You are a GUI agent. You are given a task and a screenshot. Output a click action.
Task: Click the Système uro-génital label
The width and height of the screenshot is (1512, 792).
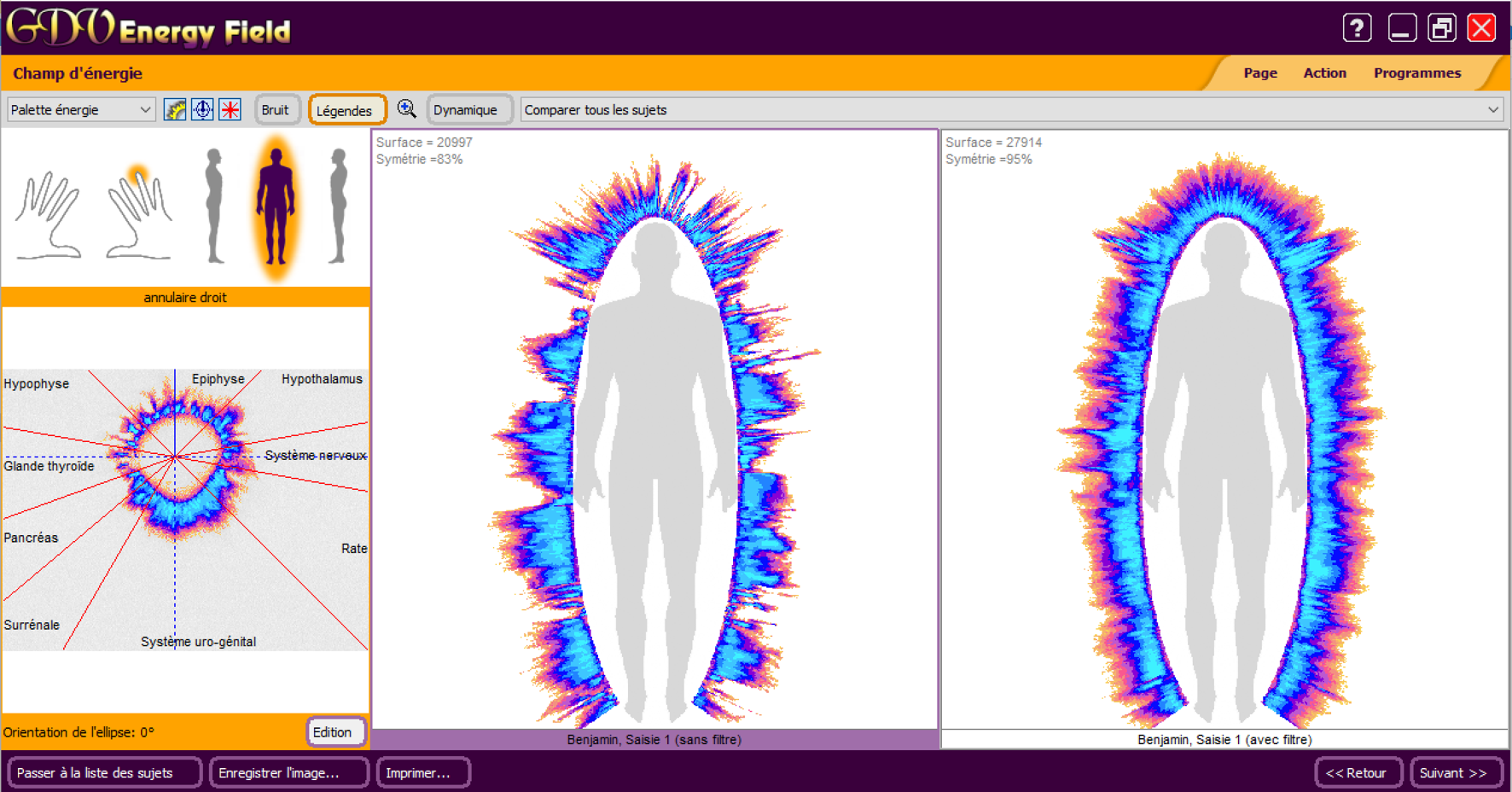tap(199, 642)
